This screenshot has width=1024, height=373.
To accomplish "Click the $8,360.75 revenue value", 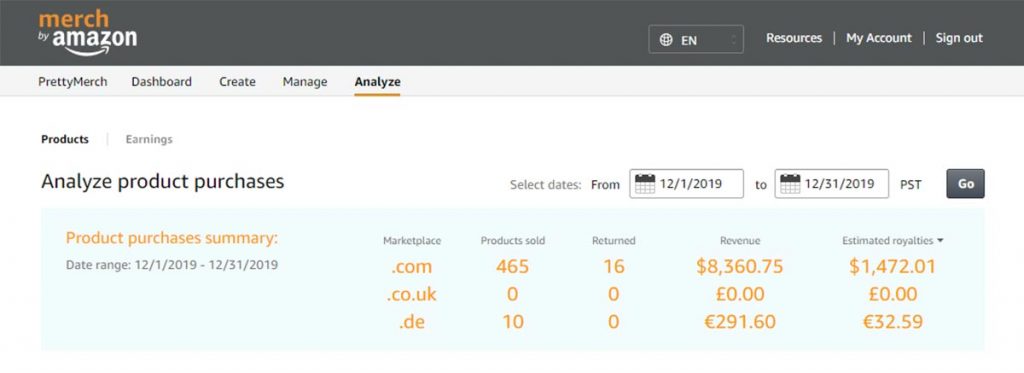I will point(739,267).
